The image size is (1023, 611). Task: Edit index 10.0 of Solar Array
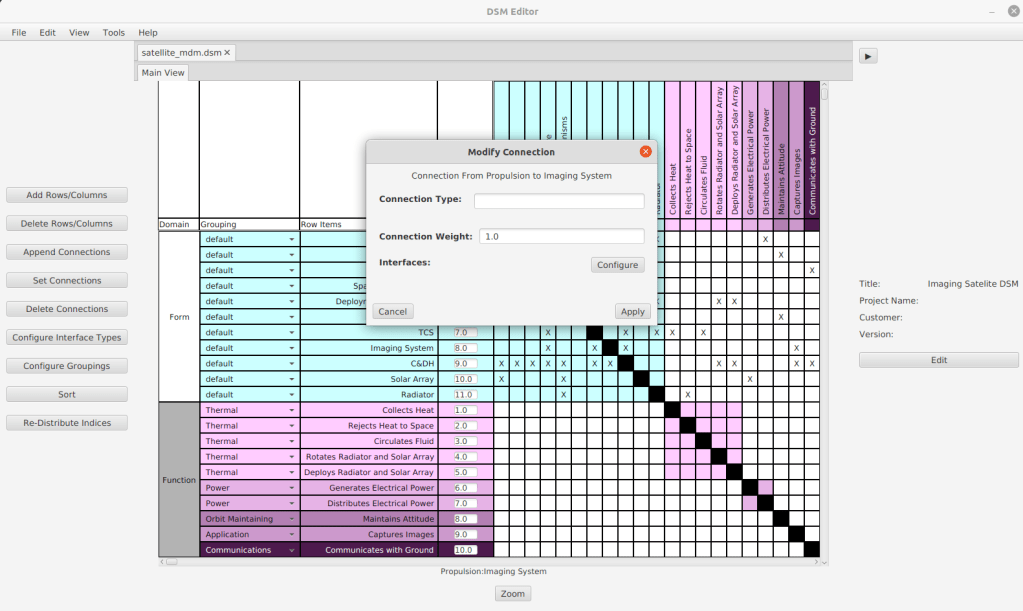pyautogui.click(x=465, y=379)
